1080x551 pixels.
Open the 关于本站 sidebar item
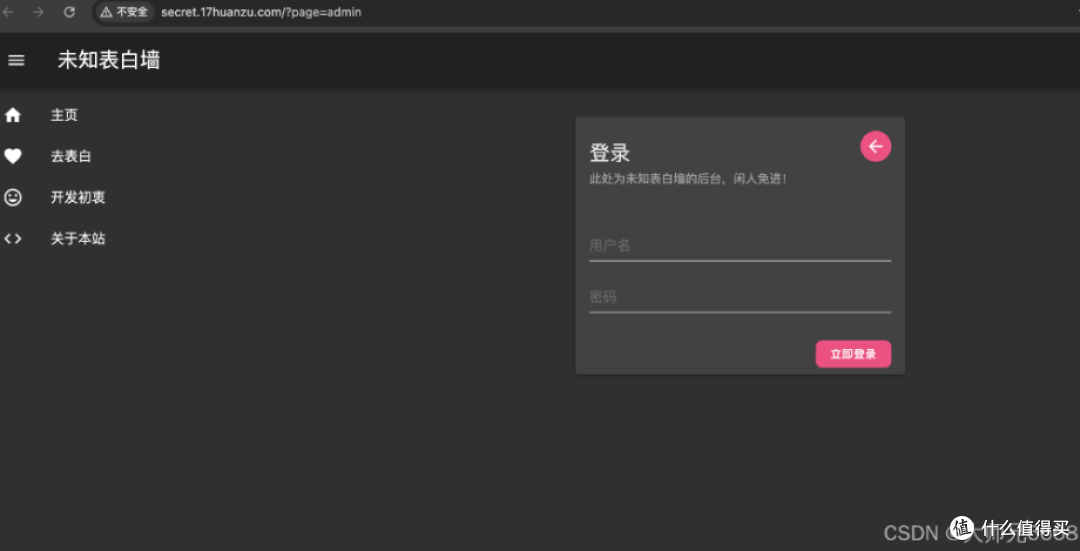coord(78,239)
